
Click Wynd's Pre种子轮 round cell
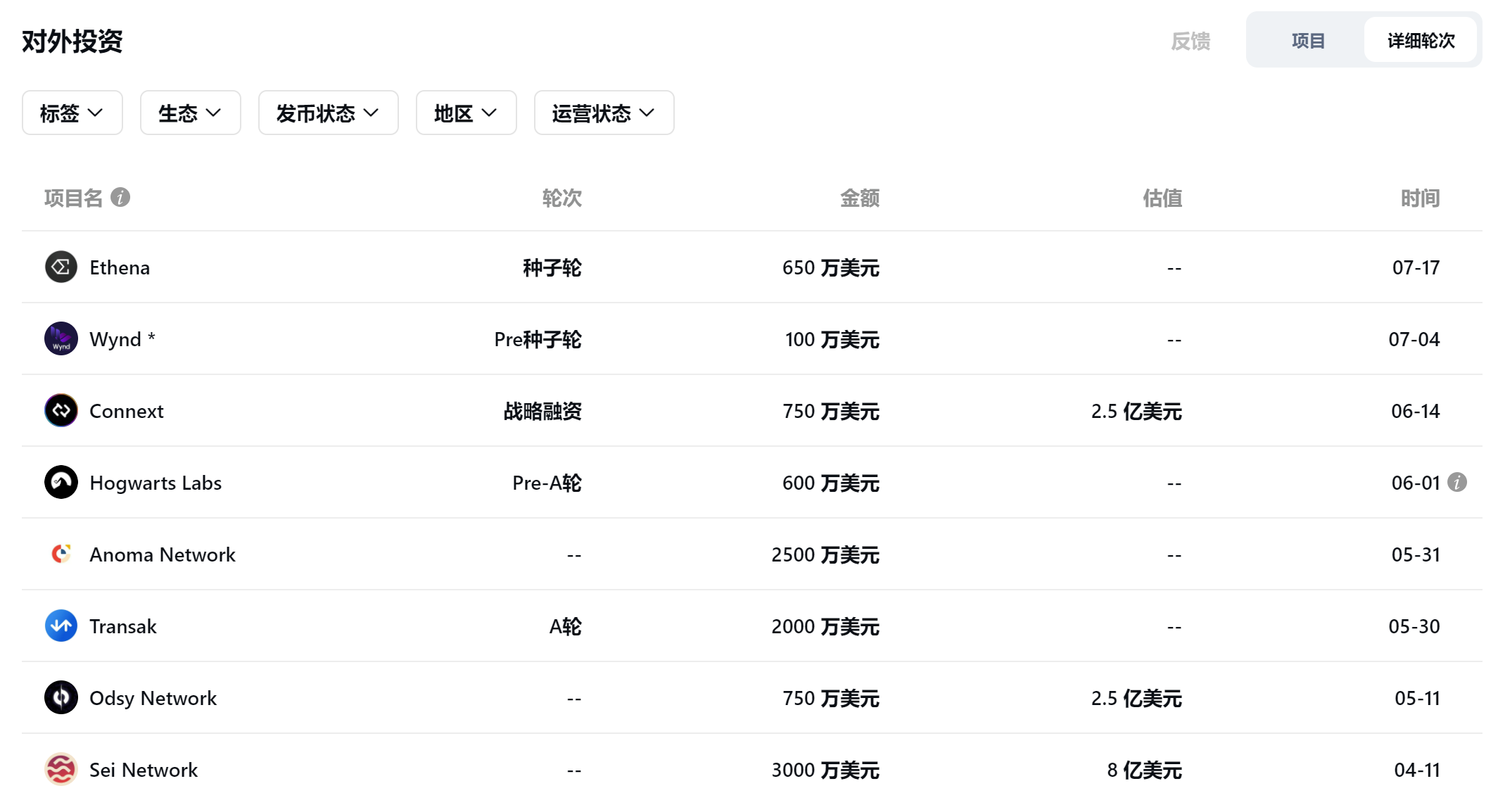538,340
